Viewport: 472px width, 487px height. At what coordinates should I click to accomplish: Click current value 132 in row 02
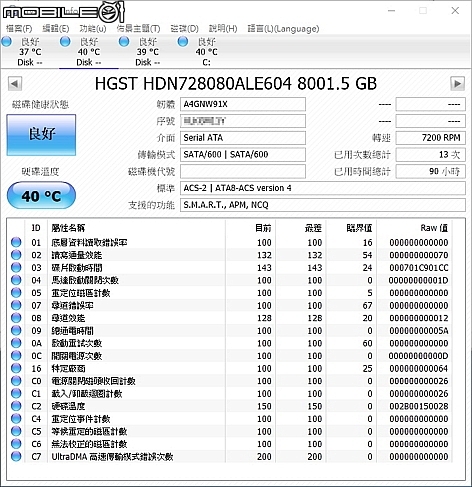pos(264,255)
